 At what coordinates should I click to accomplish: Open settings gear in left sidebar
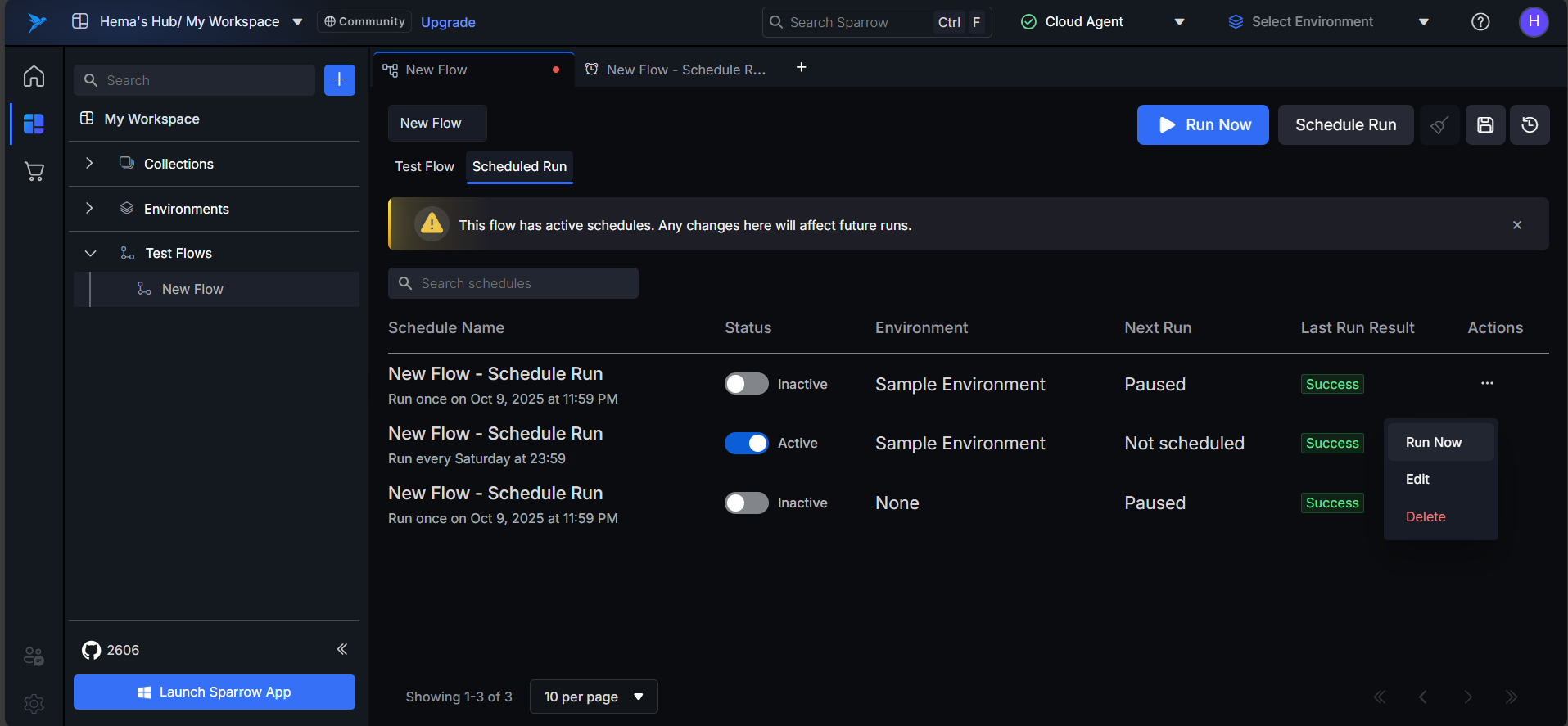(34, 703)
